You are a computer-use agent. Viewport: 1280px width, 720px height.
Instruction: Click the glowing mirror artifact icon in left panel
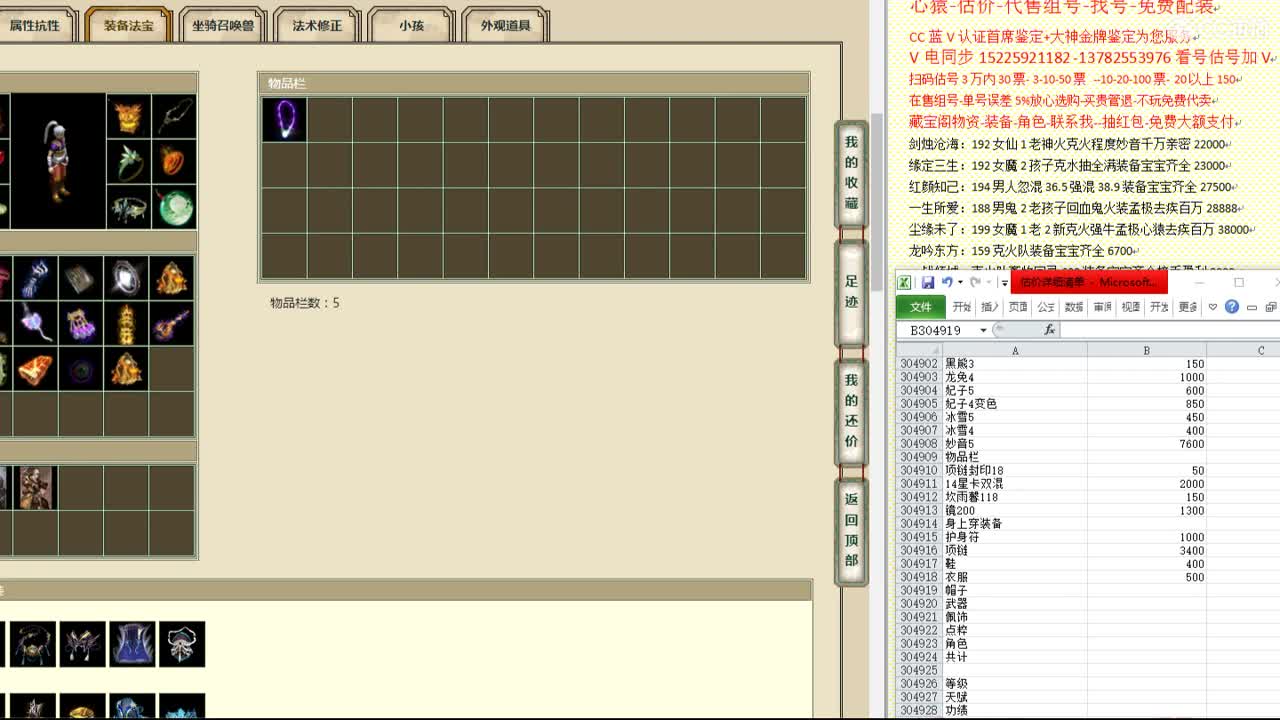click(x=126, y=277)
